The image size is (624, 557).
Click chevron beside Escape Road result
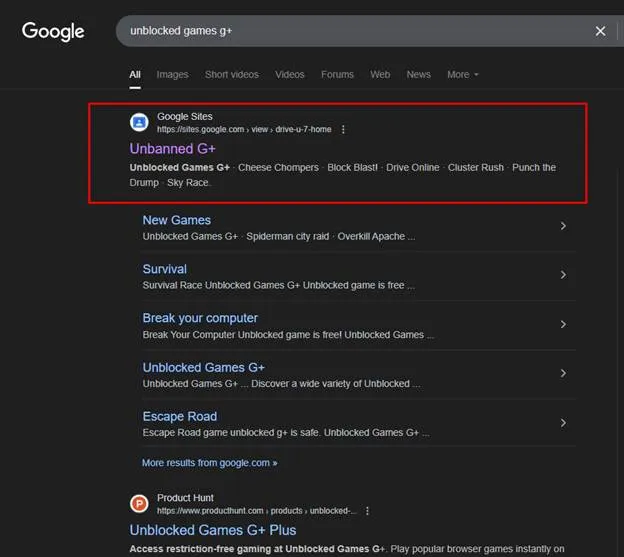(563, 423)
